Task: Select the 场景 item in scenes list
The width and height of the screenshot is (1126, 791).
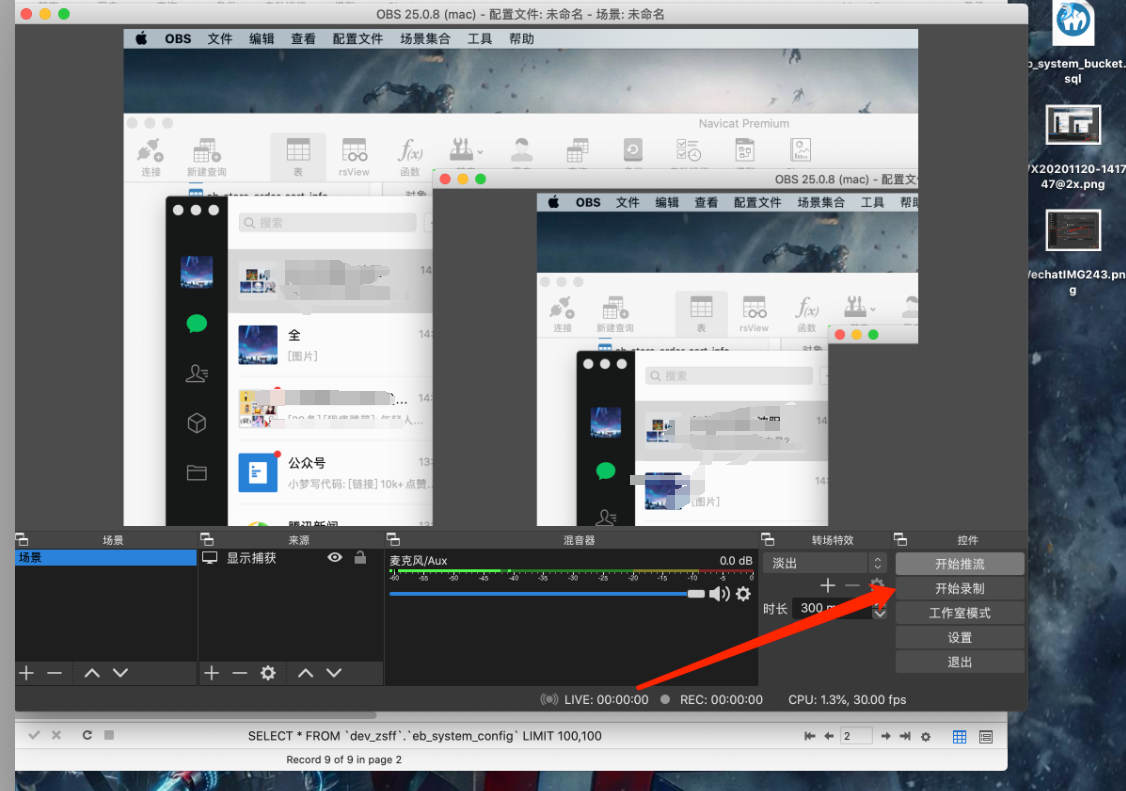Action: [x=106, y=558]
